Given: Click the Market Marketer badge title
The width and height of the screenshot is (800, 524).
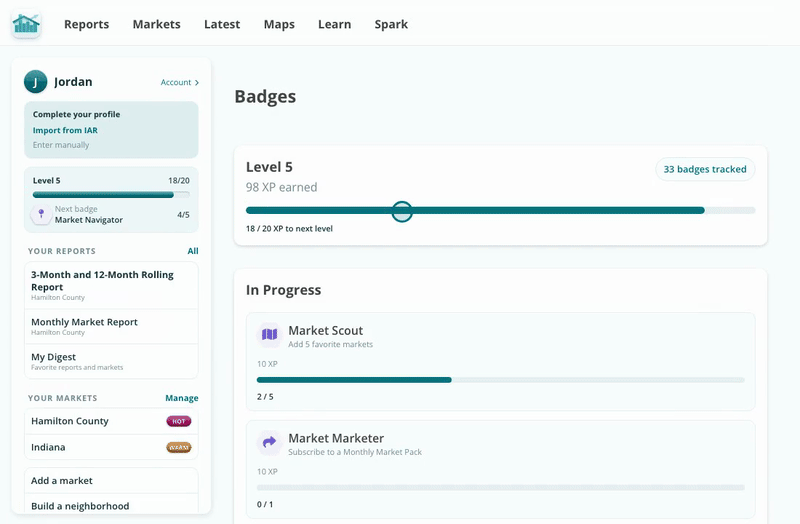Looking at the screenshot, I should coord(336,438).
